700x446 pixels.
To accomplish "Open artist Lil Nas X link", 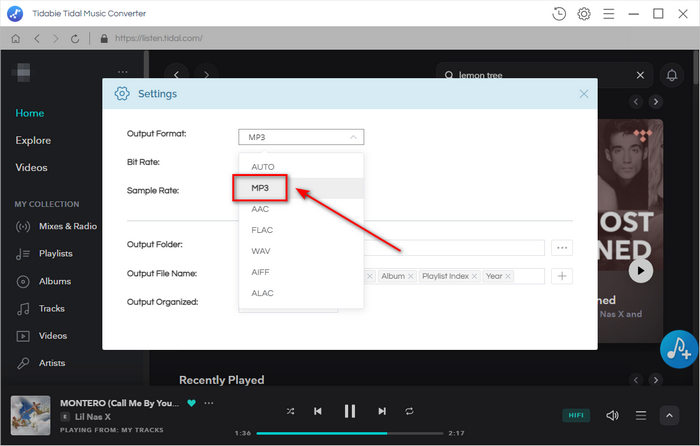I will (92, 417).
